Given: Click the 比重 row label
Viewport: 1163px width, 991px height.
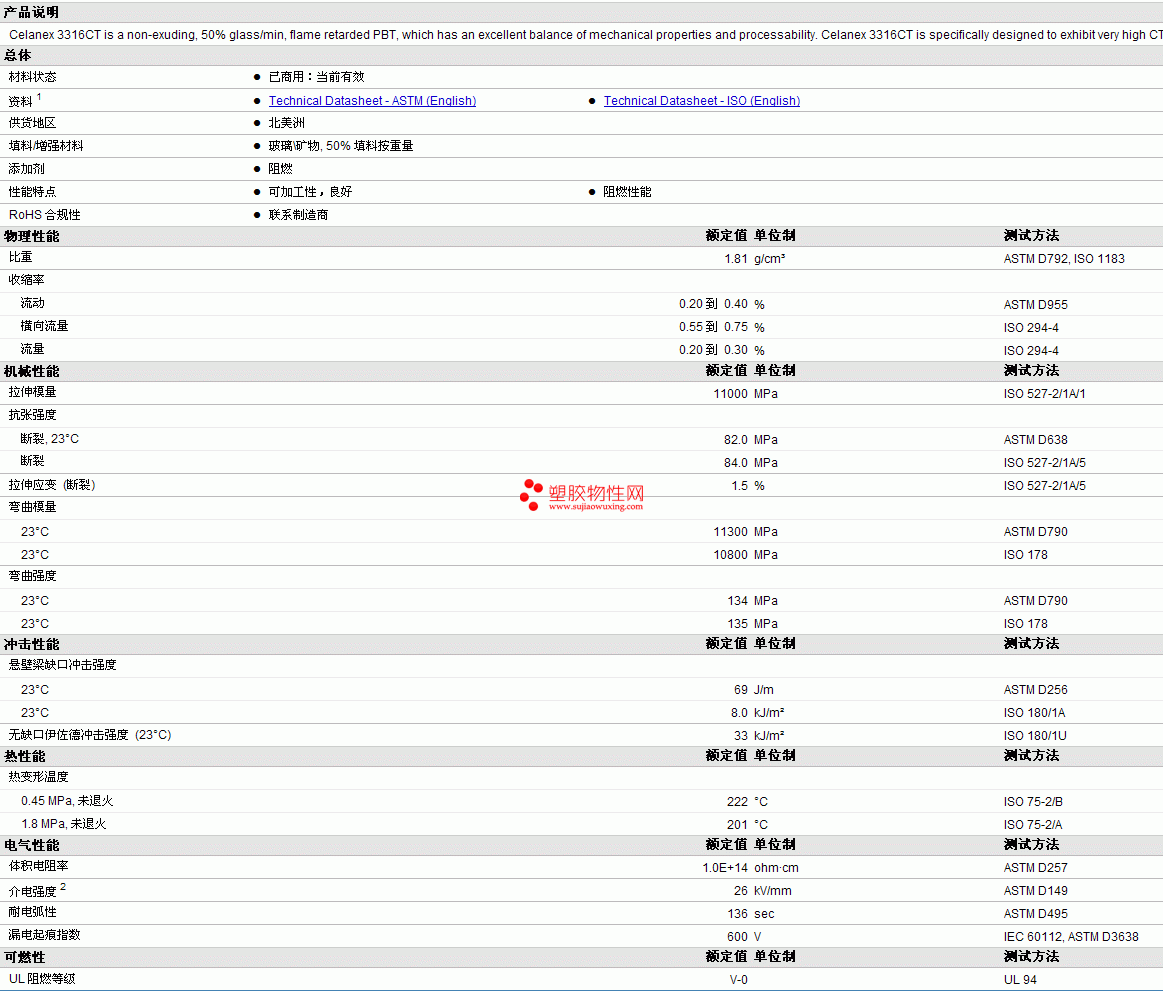Looking at the screenshot, I should pos(21,257).
